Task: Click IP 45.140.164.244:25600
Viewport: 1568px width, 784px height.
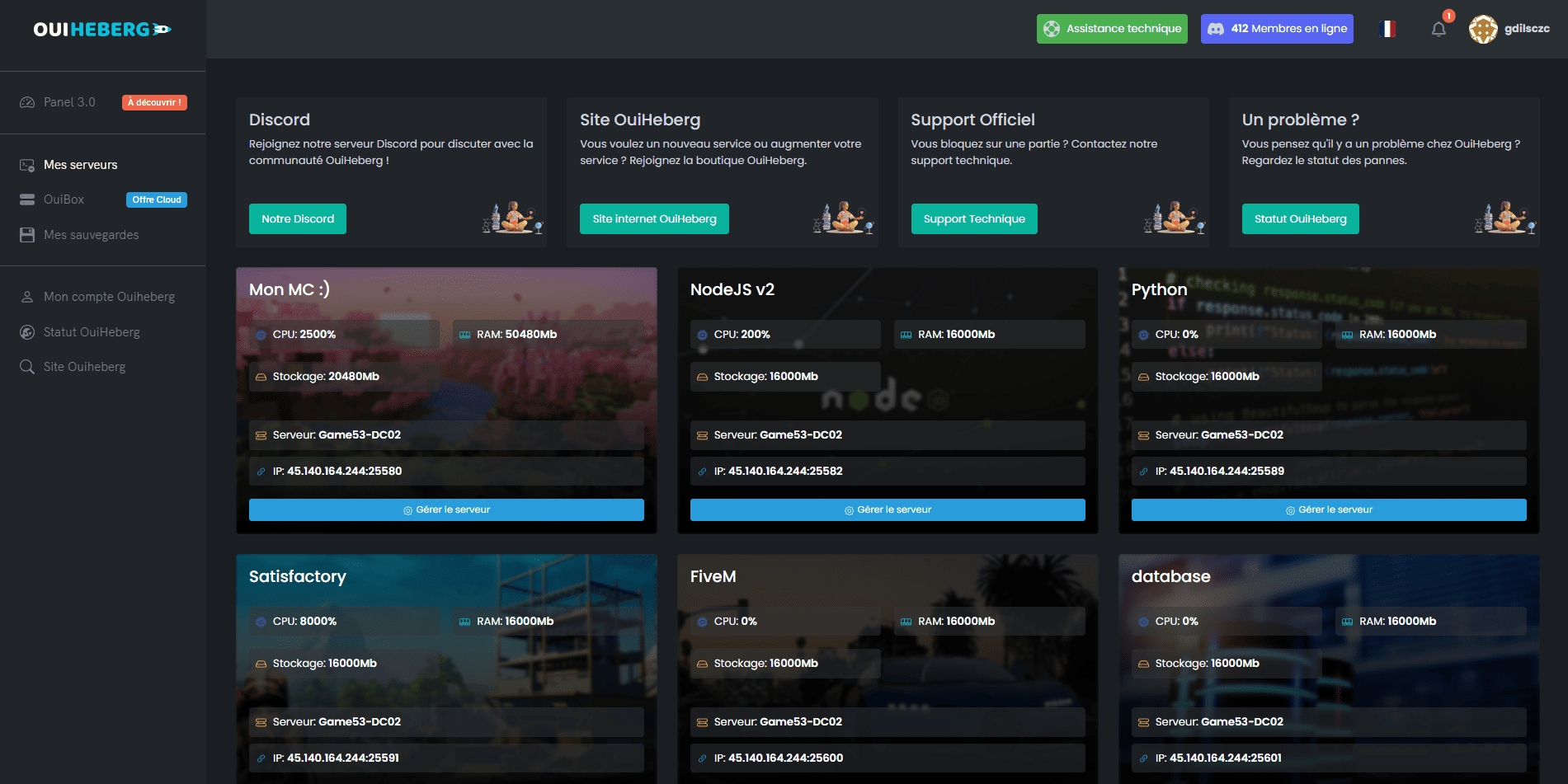Action: [888, 758]
